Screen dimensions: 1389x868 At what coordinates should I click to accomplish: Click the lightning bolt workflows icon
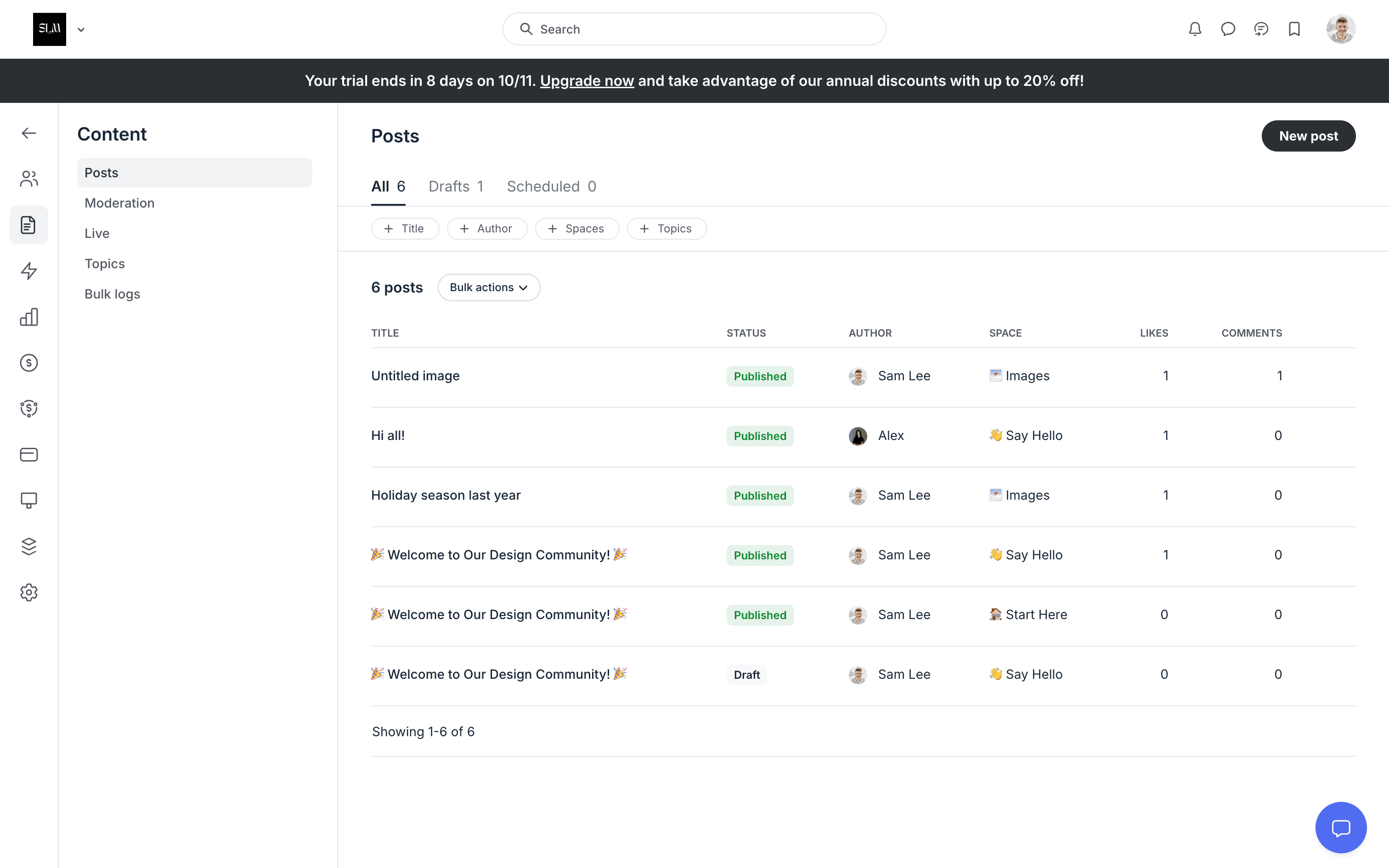click(28, 271)
